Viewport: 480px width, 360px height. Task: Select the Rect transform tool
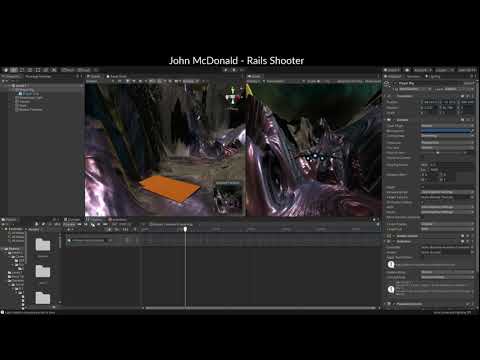[x=38, y=70]
